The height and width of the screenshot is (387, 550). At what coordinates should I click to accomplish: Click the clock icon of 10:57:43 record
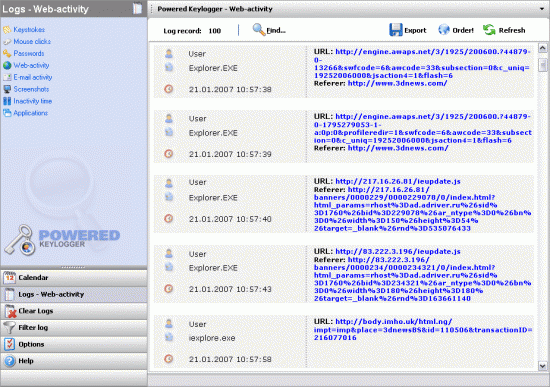tap(169, 289)
